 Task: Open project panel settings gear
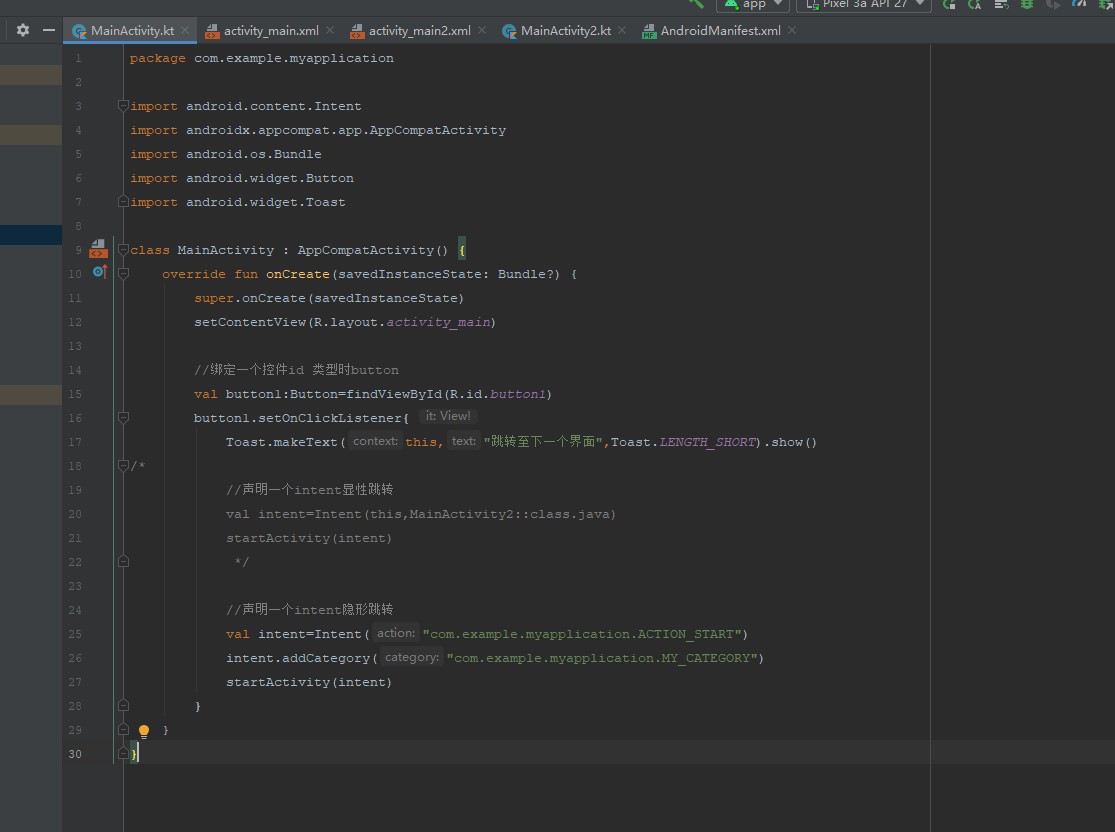(23, 31)
